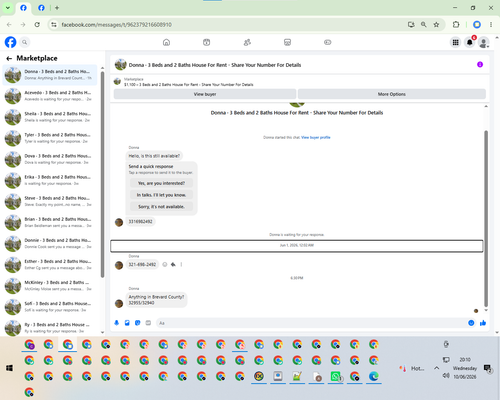Open the Windows action center notifications

point(488,368)
